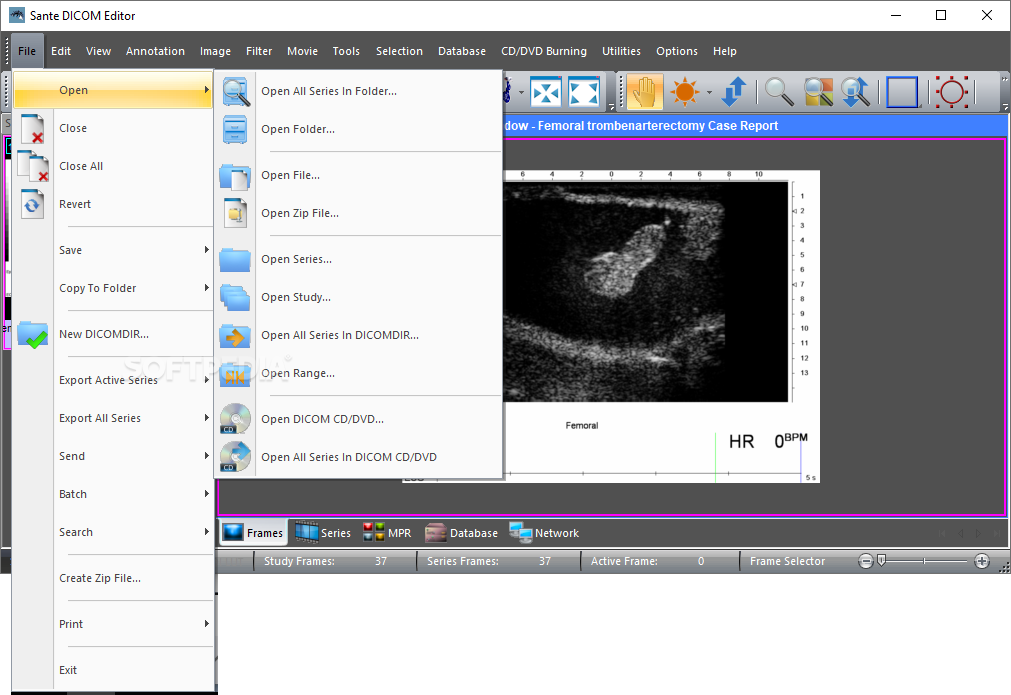Open the CD/DVD Burning menu
The image size is (1011, 695).
click(544, 51)
